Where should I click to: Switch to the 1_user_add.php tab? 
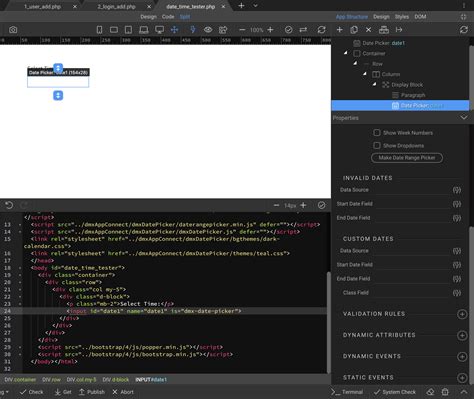coord(42,6)
